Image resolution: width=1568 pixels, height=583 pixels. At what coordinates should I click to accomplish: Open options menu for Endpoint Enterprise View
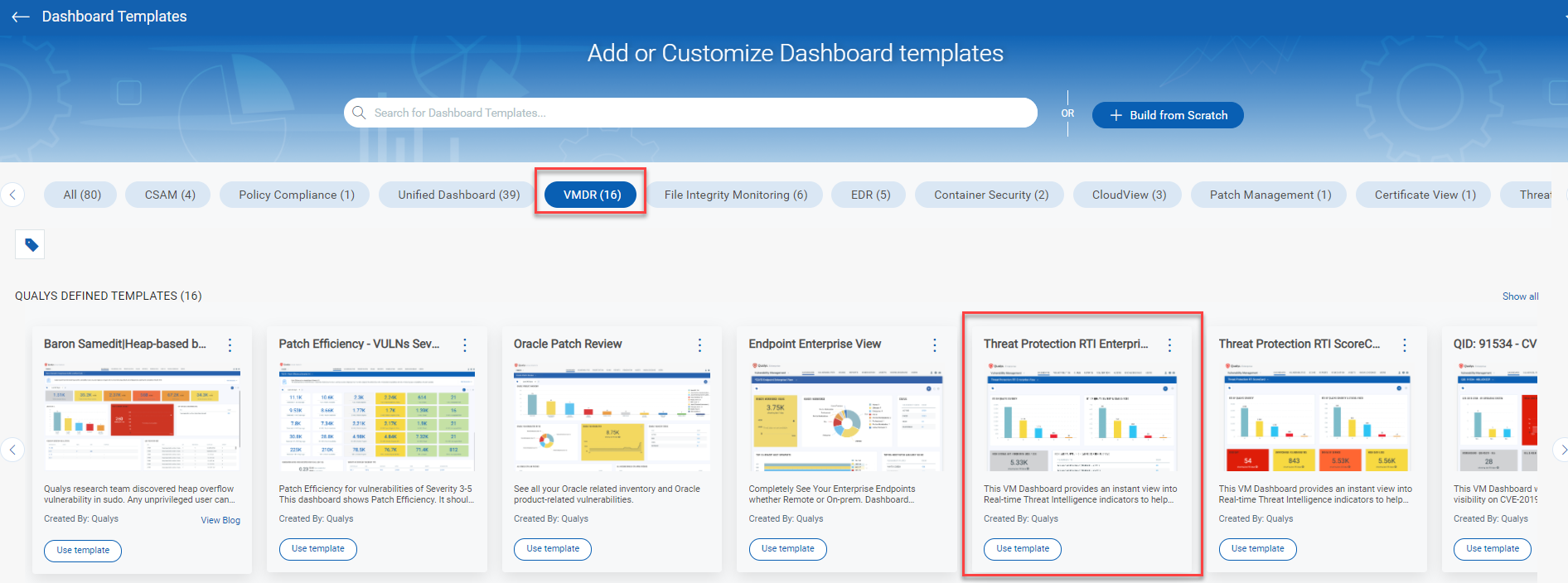tap(934, 345)
